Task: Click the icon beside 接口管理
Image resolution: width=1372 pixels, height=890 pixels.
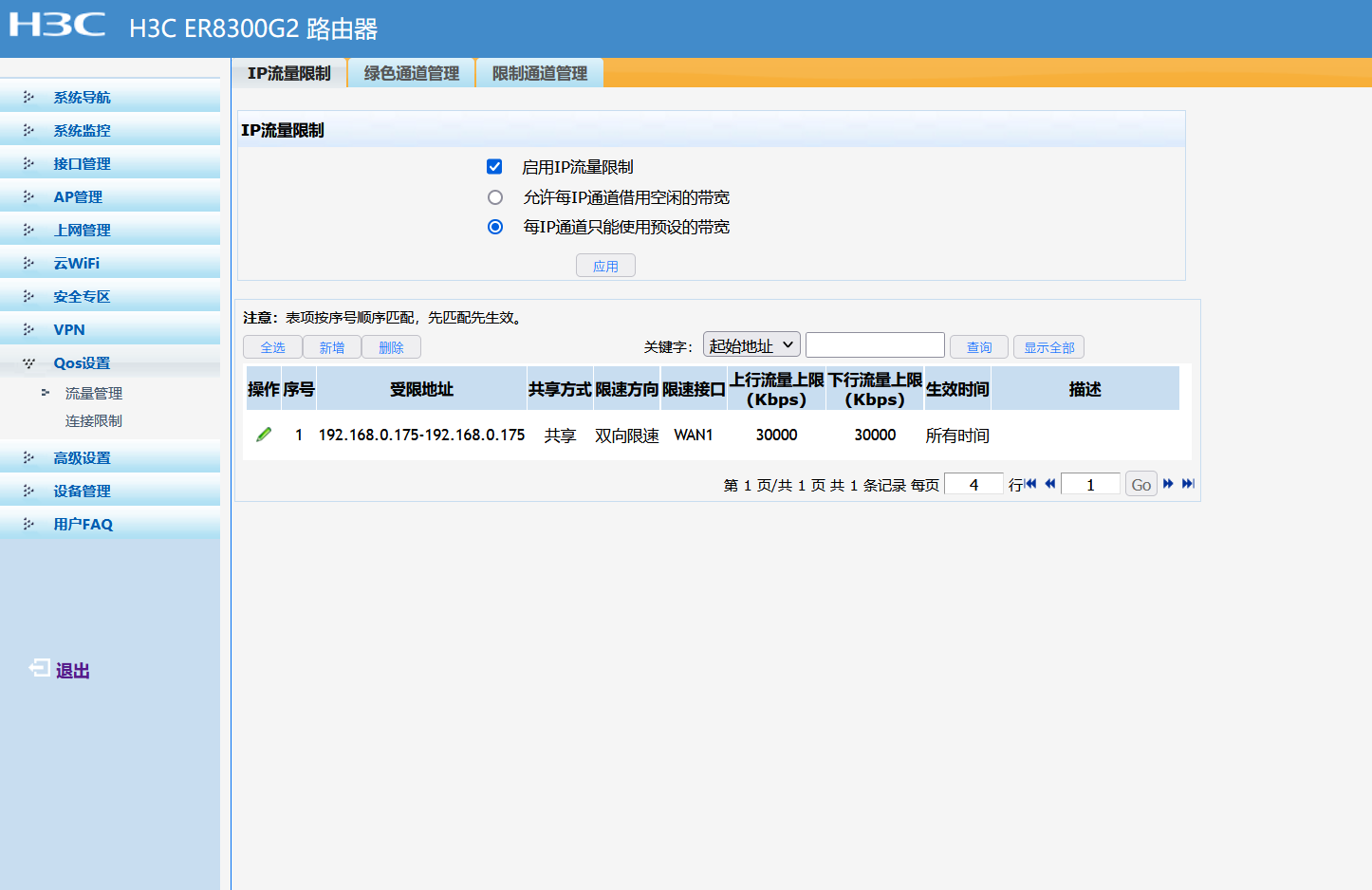Action: click(x=28, y=163)
